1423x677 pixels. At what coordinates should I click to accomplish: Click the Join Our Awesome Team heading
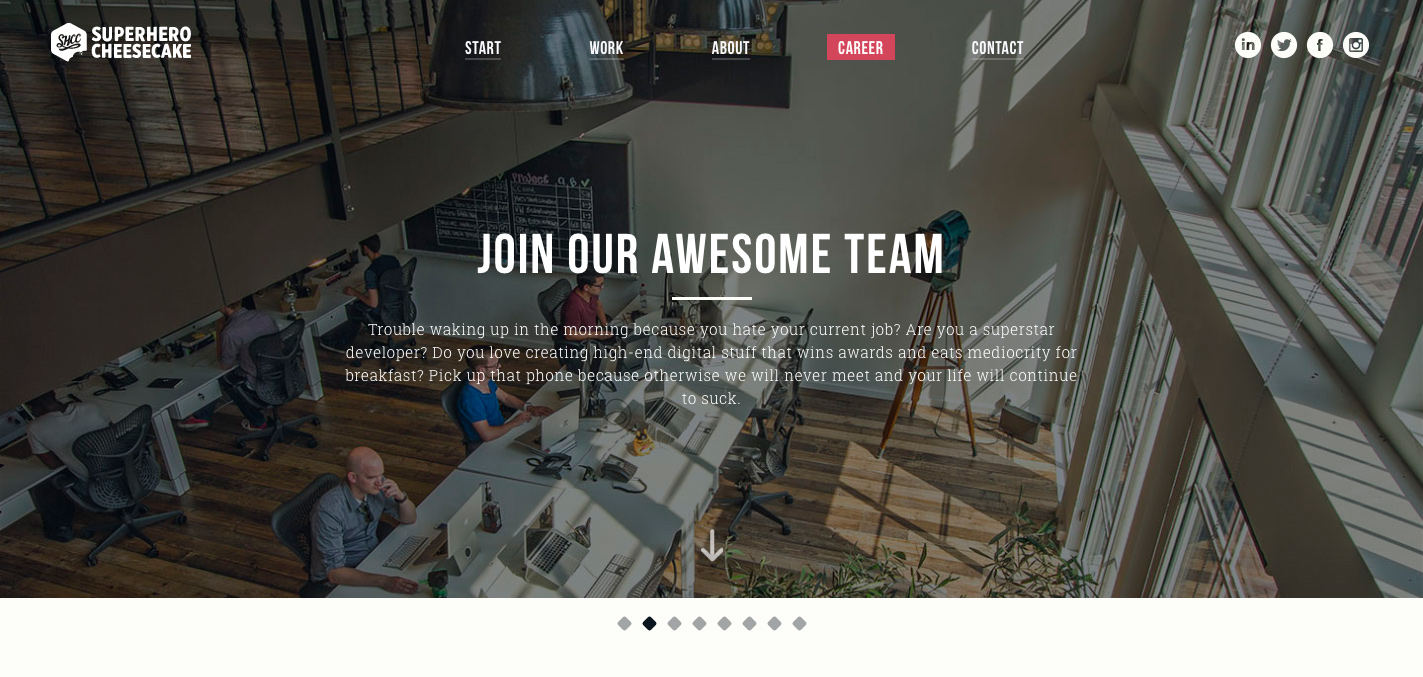pyautogui.click(x=711, y=254)
